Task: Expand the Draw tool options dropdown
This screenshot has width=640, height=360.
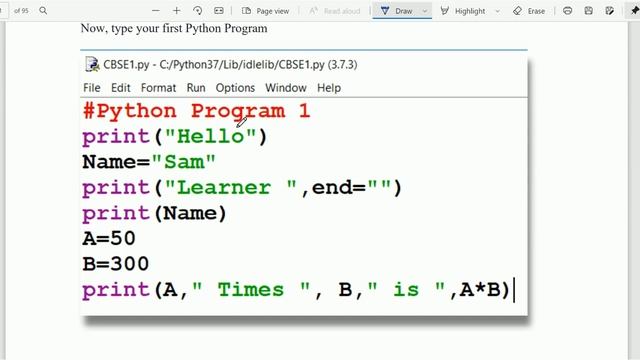Action: 424,11
